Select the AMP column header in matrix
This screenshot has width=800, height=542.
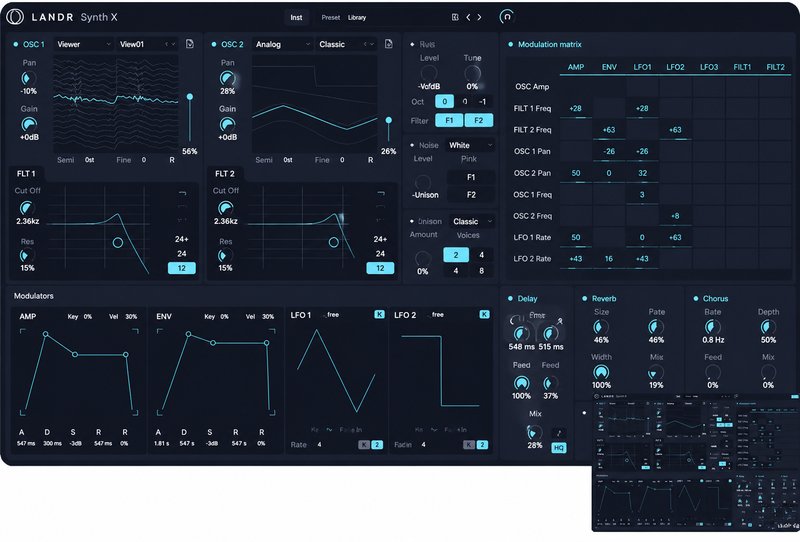(x=576, y=67)
